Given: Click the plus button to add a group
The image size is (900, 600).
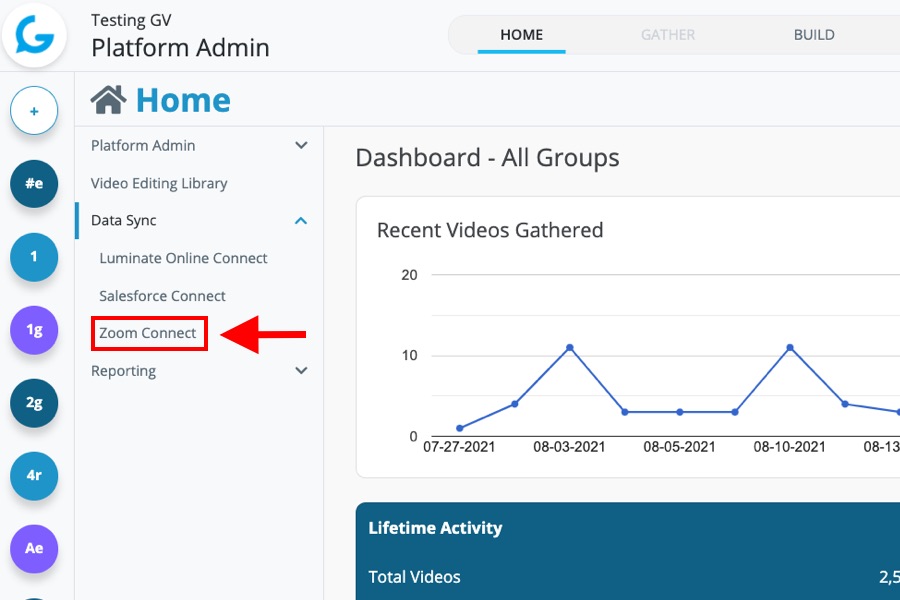Looking at the screenshot, I should 35,111.
